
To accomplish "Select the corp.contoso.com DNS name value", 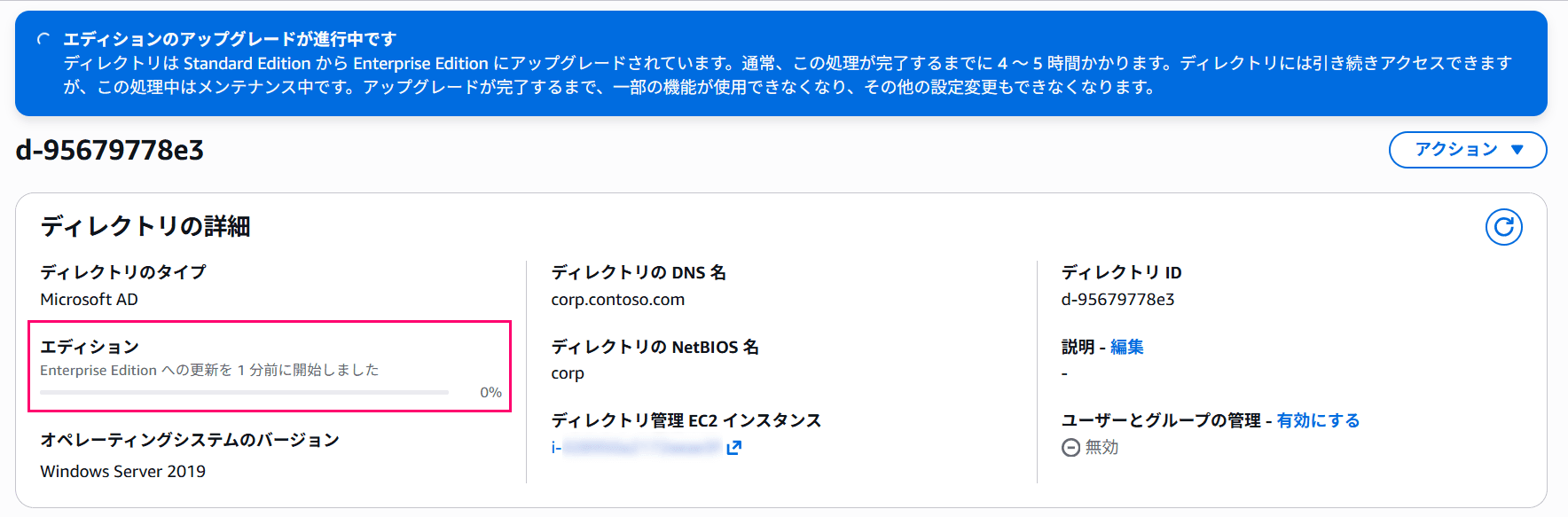I will click(617, 300).
